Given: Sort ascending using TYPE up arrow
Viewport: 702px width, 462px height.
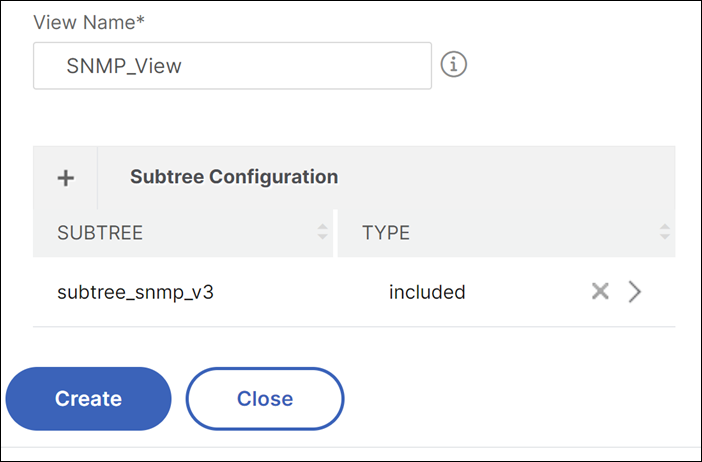Looking at the screenshot, I should pos(664,227).
